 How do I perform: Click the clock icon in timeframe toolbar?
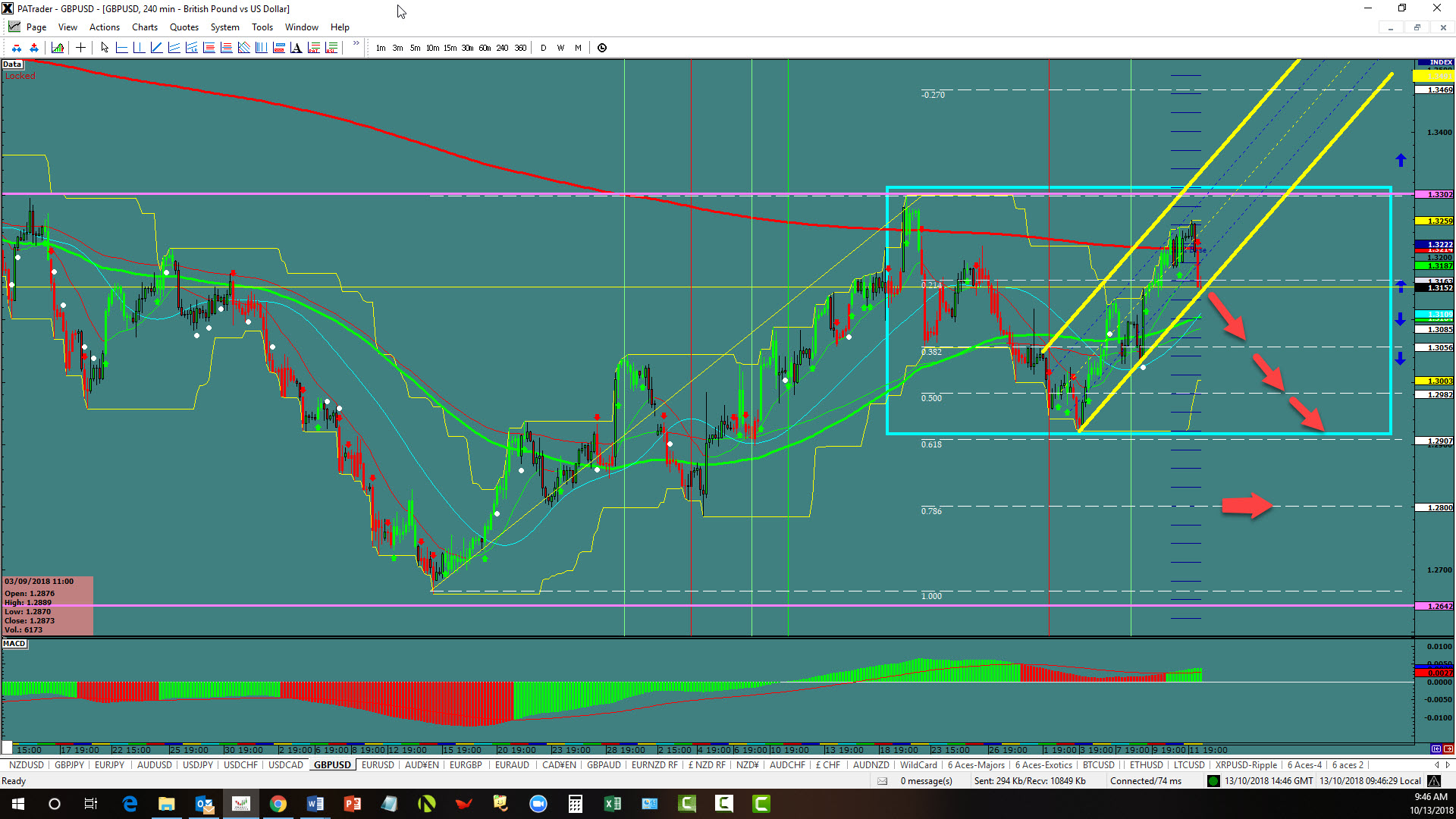pos(602,48)
